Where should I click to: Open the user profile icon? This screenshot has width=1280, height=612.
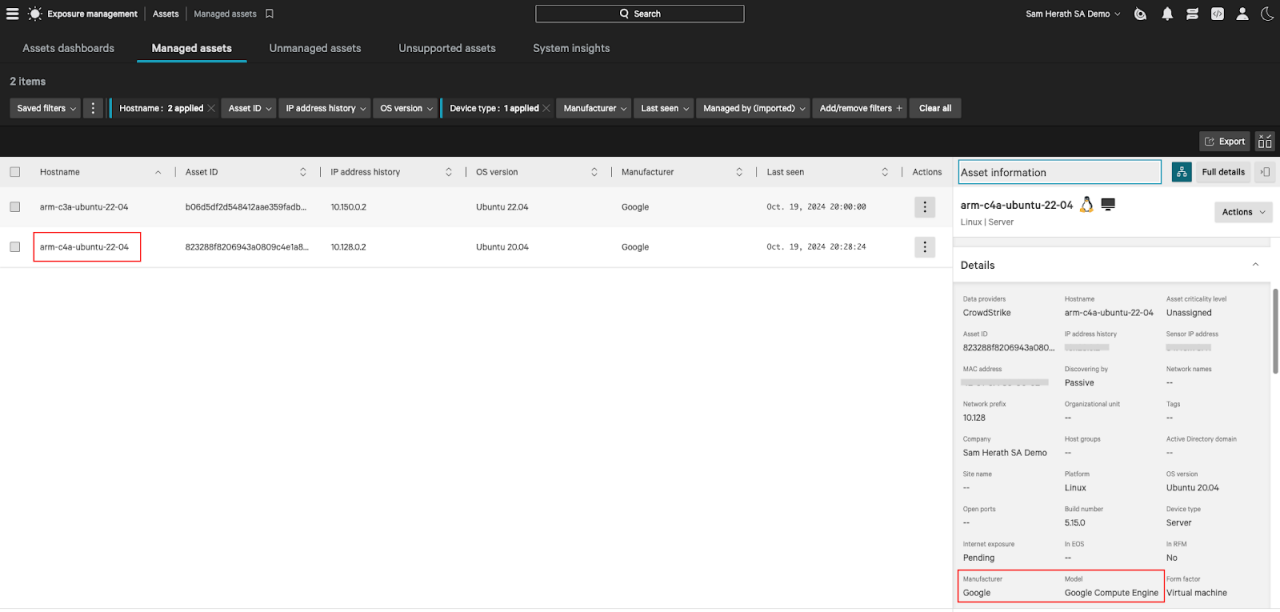[1242, 14]
